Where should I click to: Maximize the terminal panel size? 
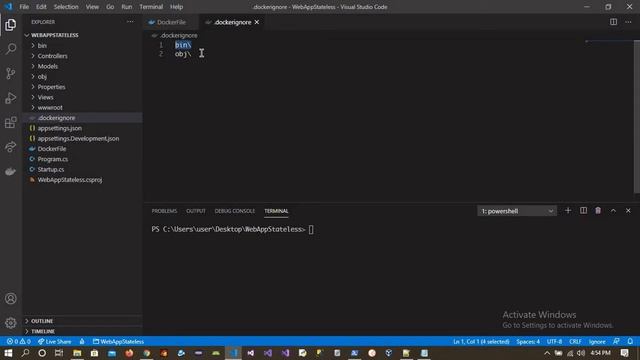click(613, 211)
